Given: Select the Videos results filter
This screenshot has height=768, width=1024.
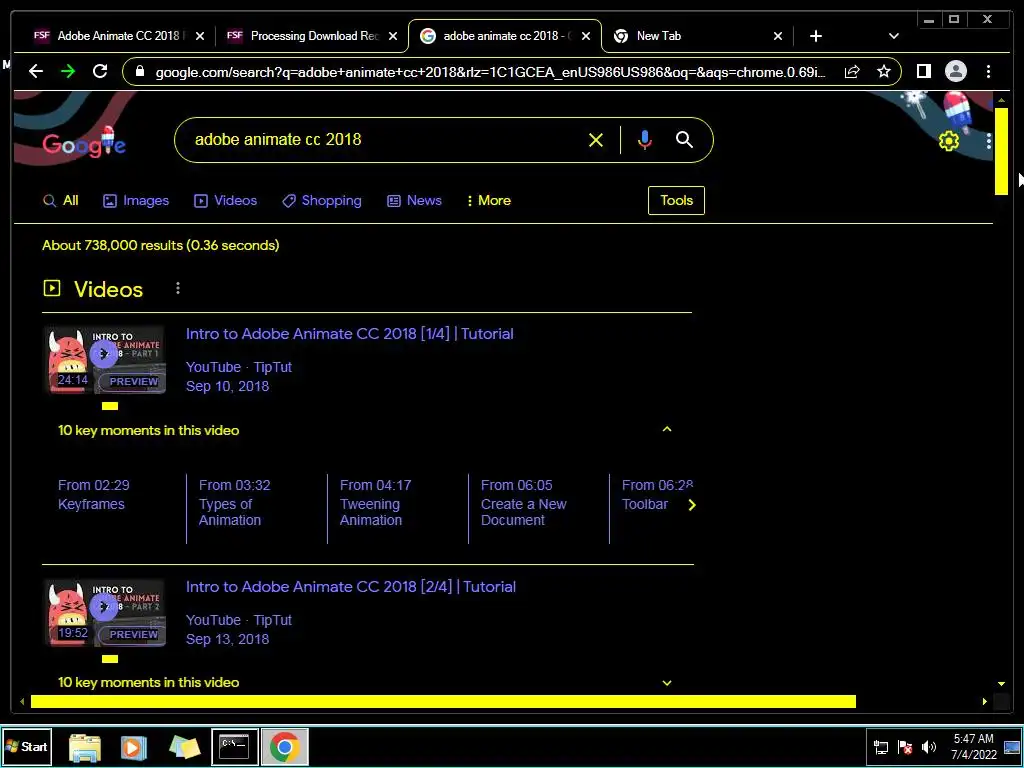Looking at the screenshot, I should [225, 200].
